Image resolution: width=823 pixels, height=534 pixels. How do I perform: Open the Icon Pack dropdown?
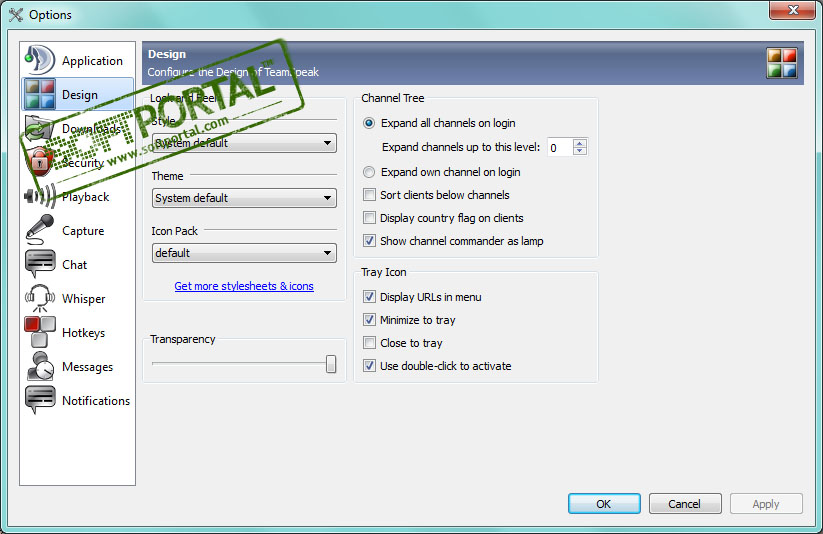pos(244,253)
